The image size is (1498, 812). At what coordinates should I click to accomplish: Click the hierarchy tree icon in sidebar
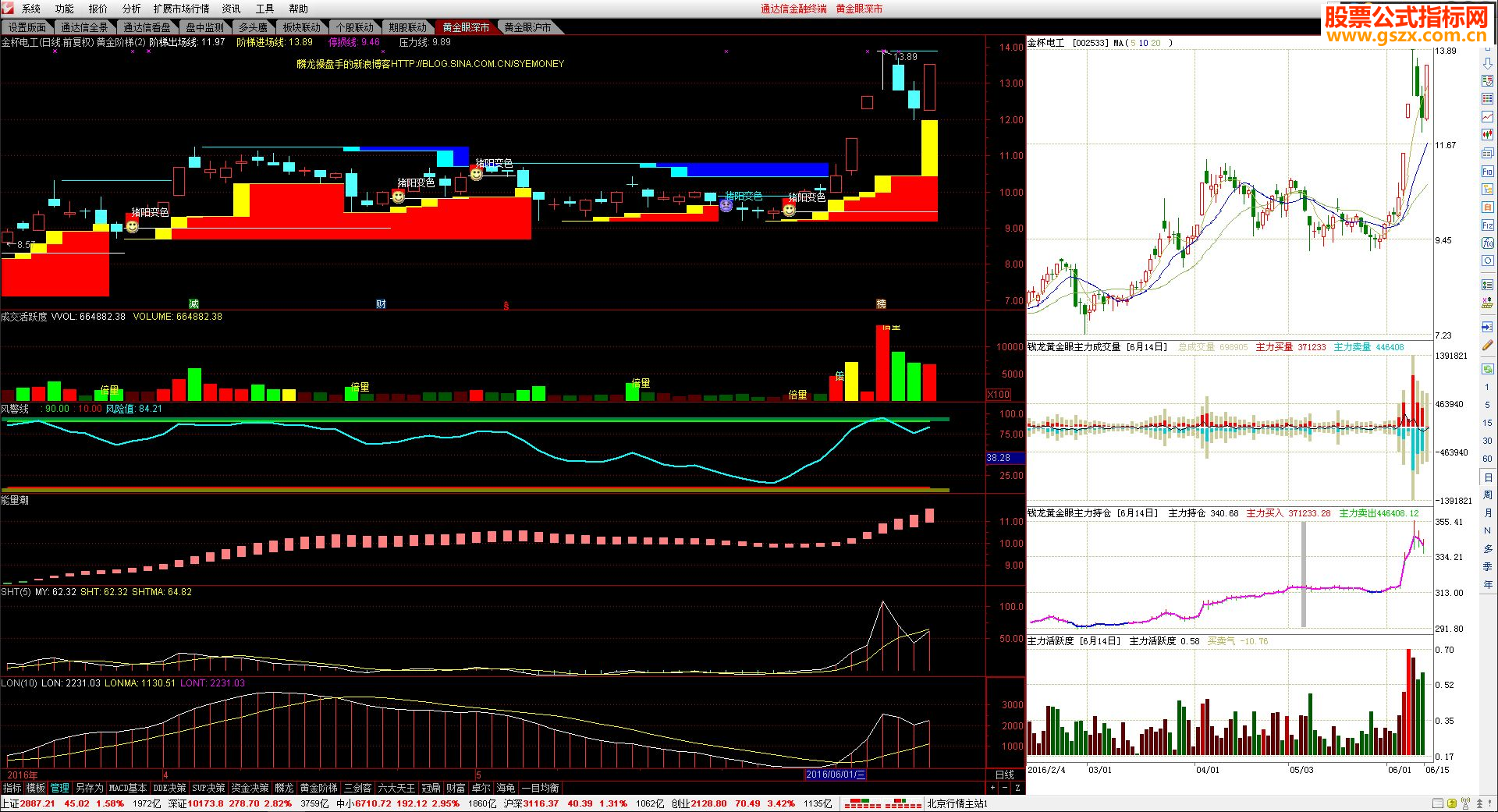click(x=1487, y=189)
